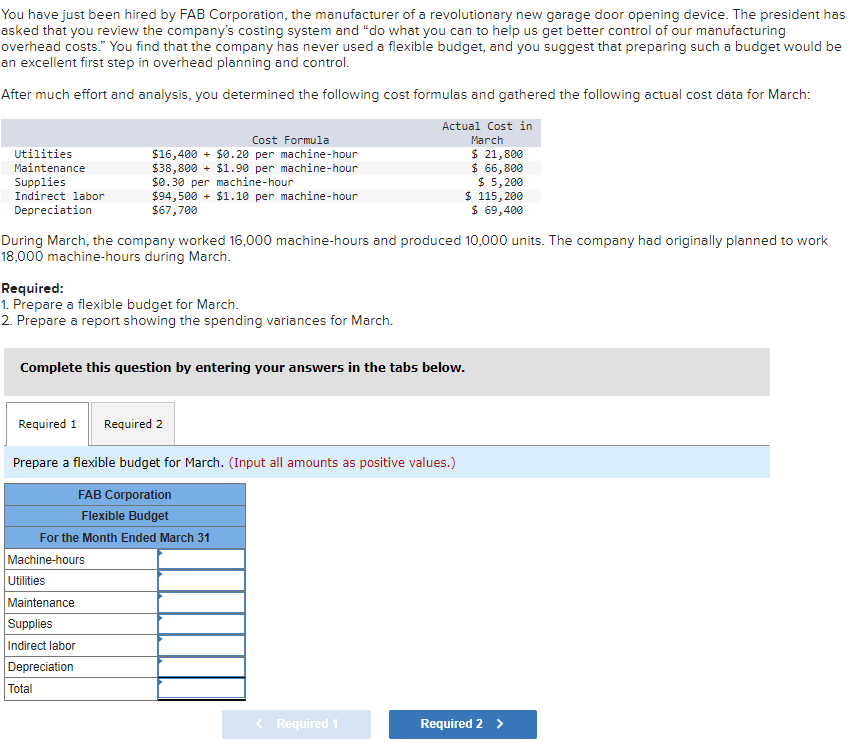The height and width of the screenshot is (743, 856).
Task: Click the Actual Cost in March header
Action: click(487, 133)
